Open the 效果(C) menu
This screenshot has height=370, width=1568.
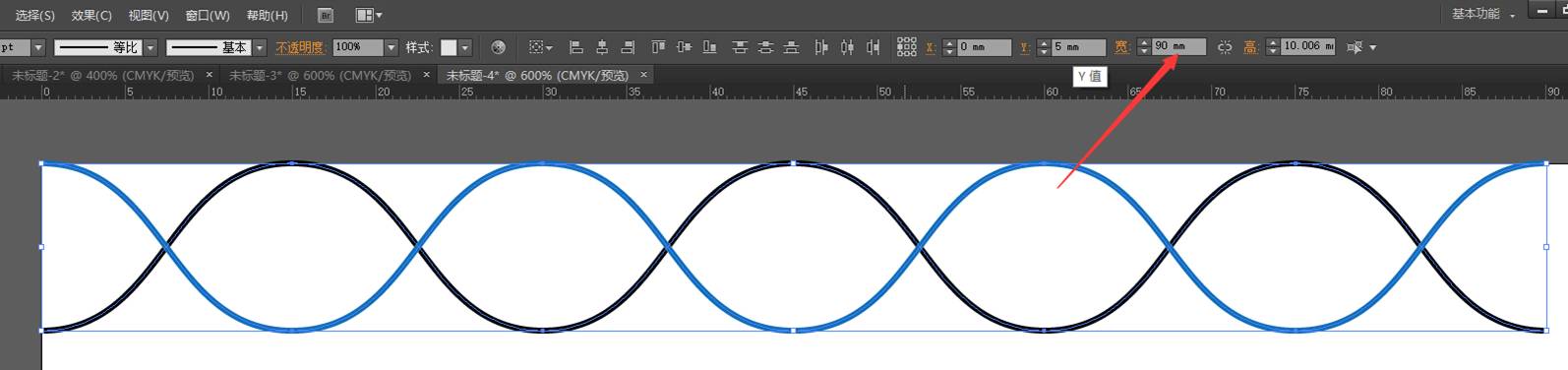[x=91, y=16]
